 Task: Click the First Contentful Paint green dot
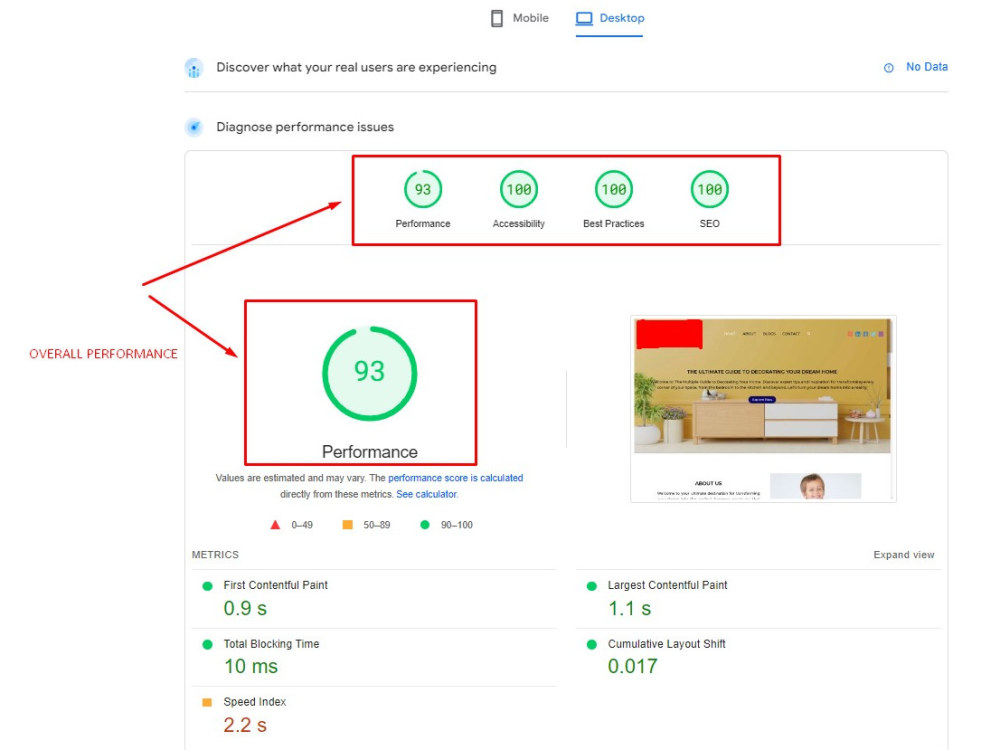click(x=207, y=586)
